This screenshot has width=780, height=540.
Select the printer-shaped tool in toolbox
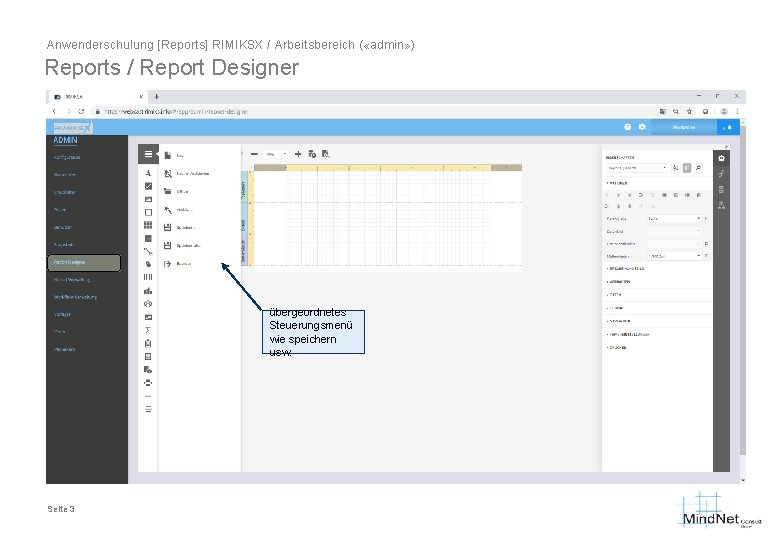(148, 383)
